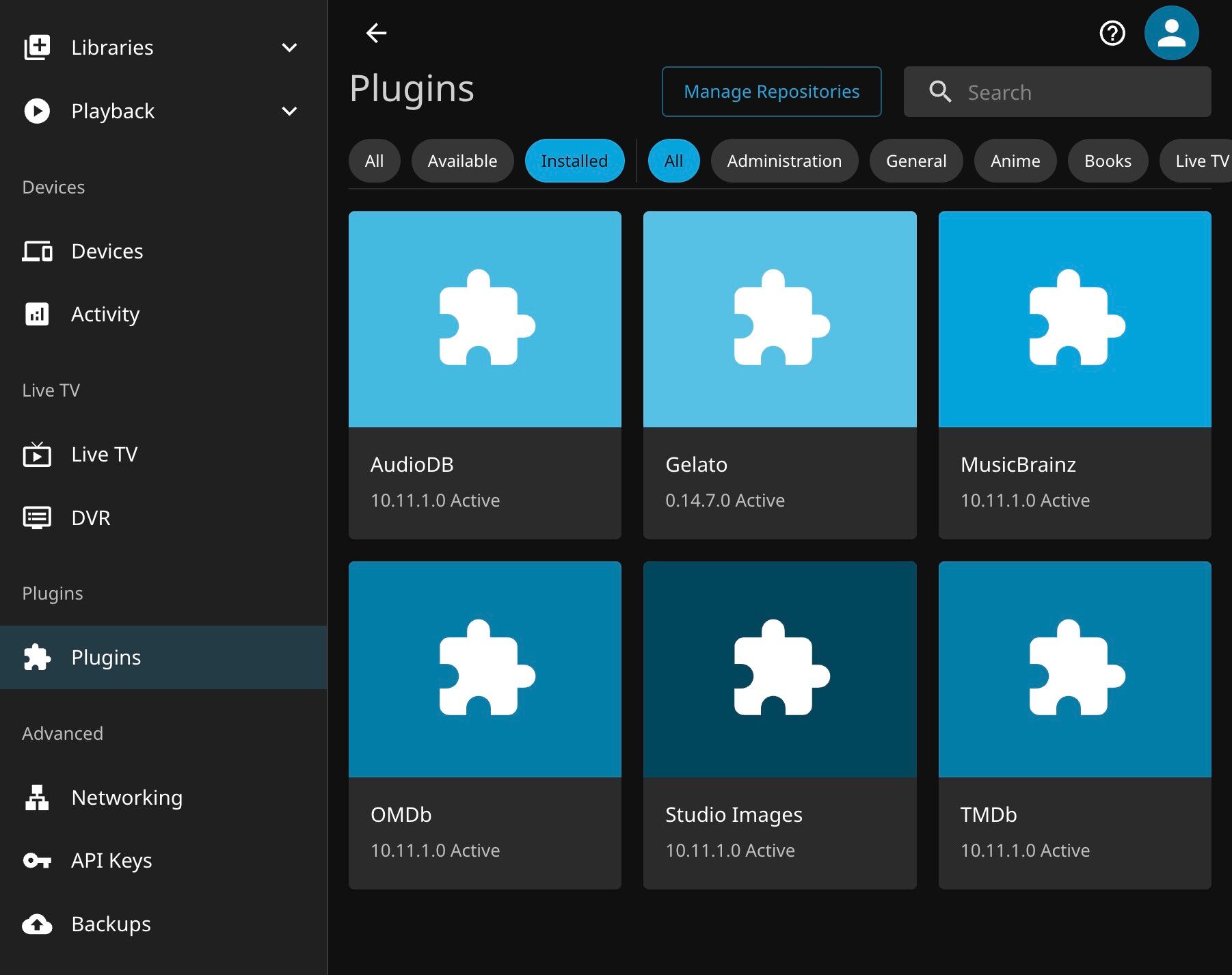Filter by Administration category

[784, 161]
